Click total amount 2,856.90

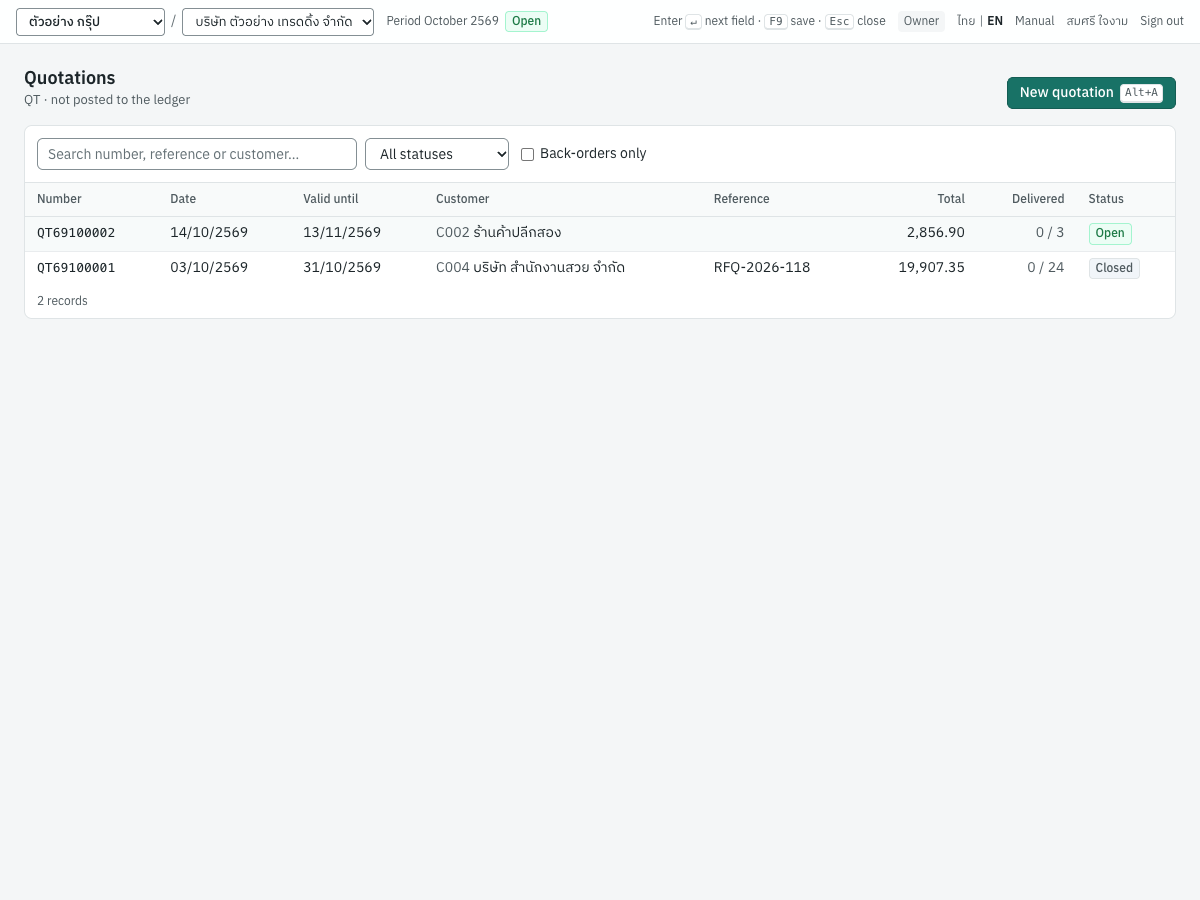click(x=936, y=233)
